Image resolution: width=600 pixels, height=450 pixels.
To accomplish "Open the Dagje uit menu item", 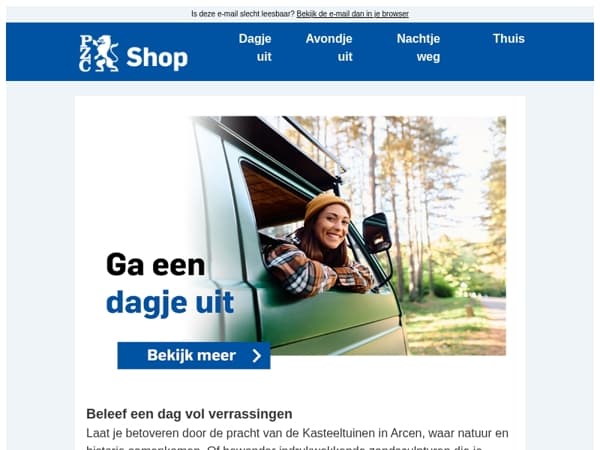I will [x=255, y=47].
